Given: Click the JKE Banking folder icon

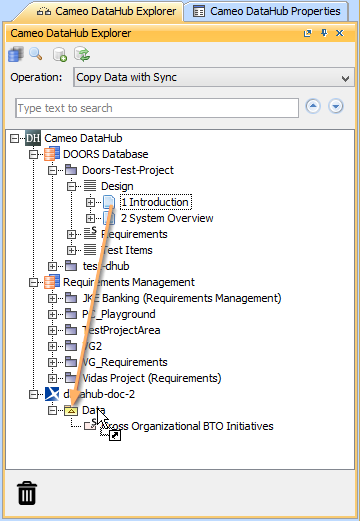Looking at the screenshot, I should click(x=71, y=298).
